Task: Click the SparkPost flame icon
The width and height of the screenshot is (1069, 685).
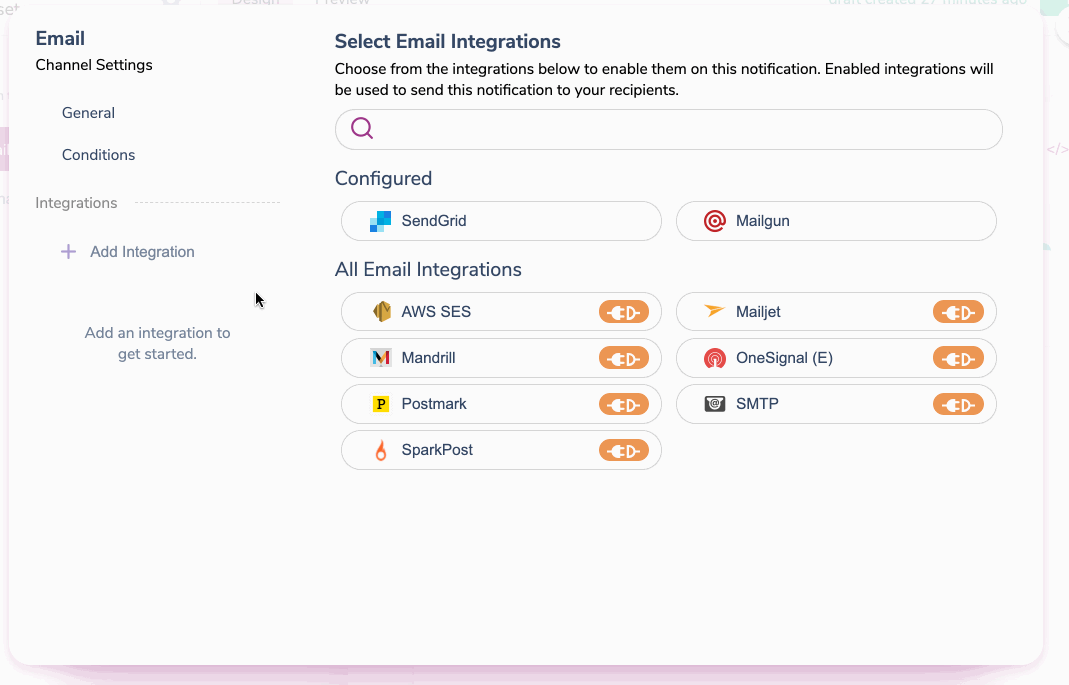Action: tap(380, 450)
